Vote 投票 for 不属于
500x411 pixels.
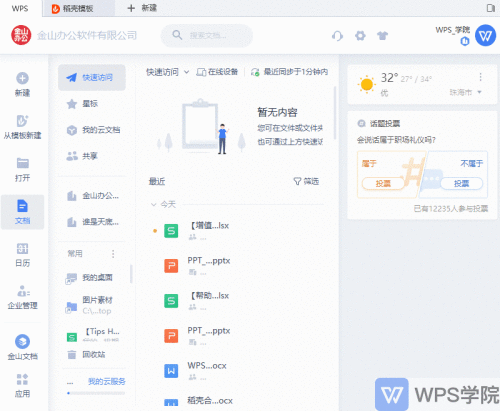[461, 184]
